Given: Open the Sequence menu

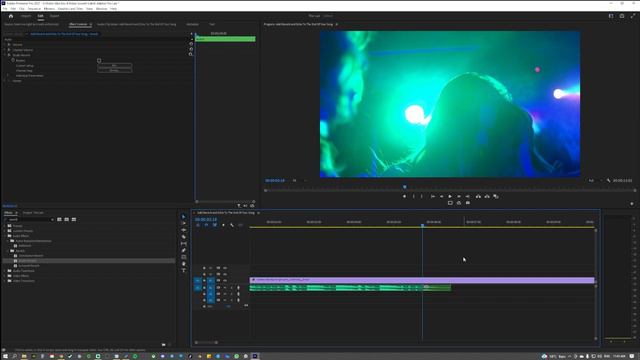Looking at the screenshot, I should [x=34, y=9].
